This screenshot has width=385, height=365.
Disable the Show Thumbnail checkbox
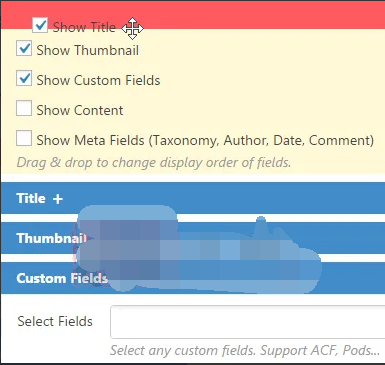[x=24, y=49]
